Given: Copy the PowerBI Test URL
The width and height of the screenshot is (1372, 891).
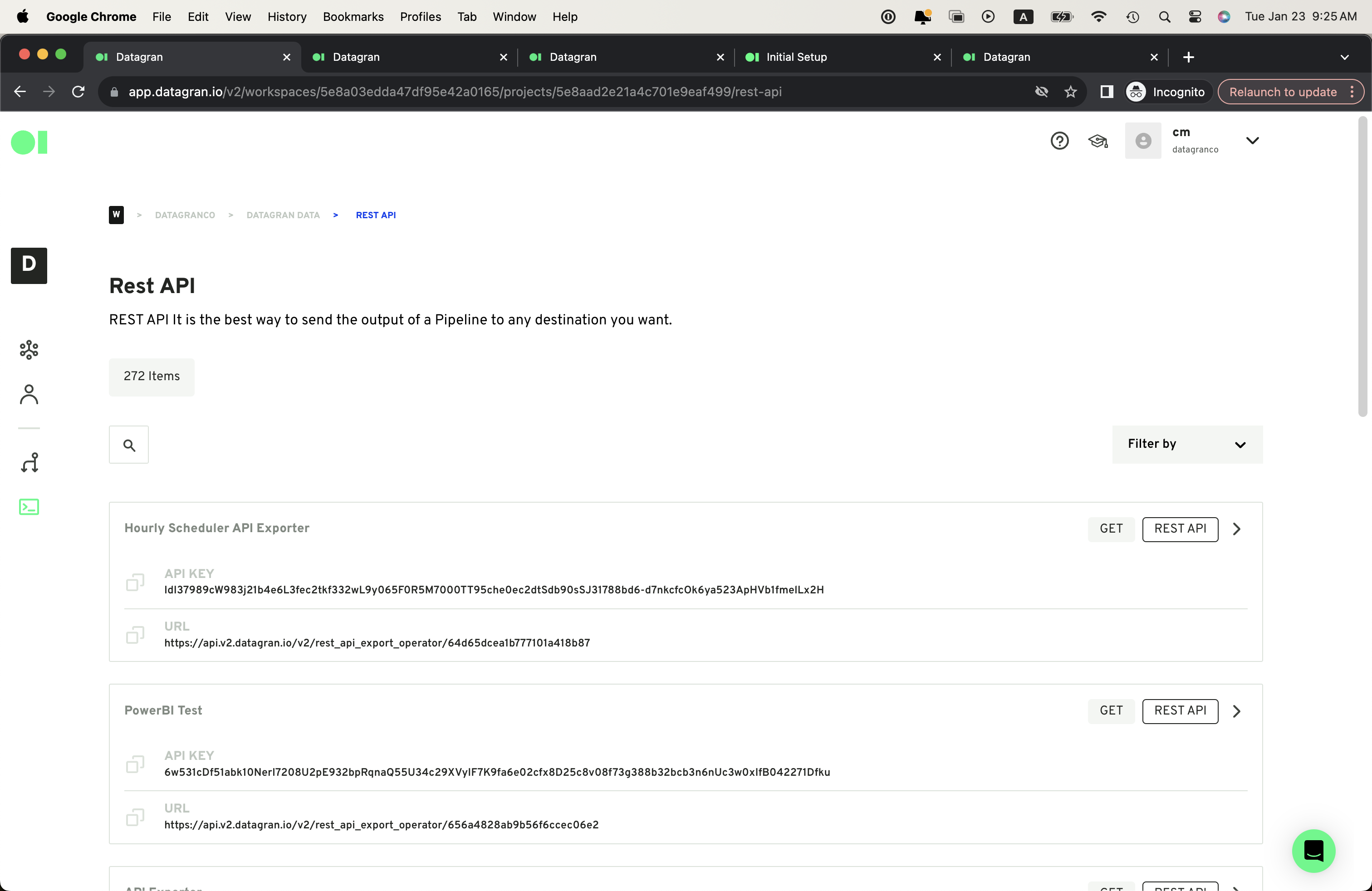Looking at the screenshot, I should coord(135,817).
